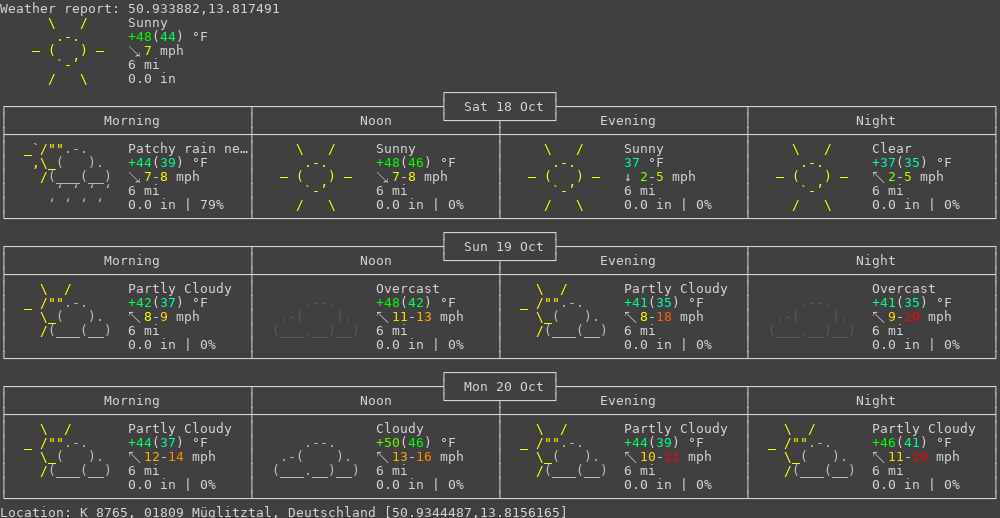Click the Weather report coordinates line at the top
Viewport: 1000px width, 518px height.
pyautogui.click(x=140, y=9)
